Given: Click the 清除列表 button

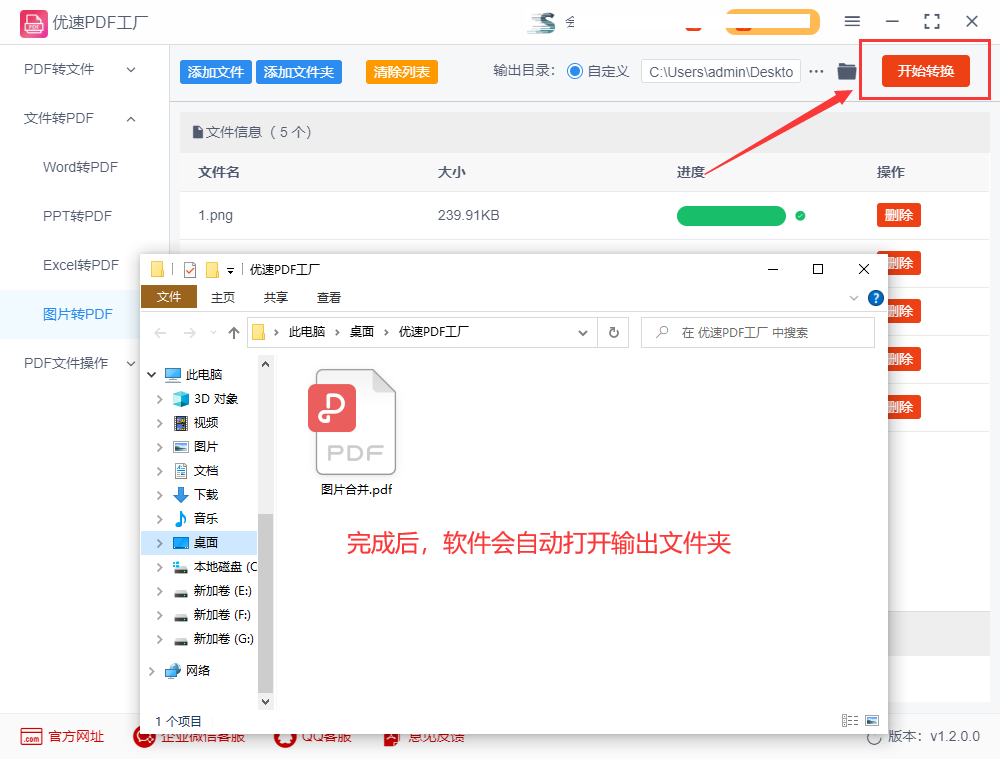Looking at the screenshot, I should (402, 72).
